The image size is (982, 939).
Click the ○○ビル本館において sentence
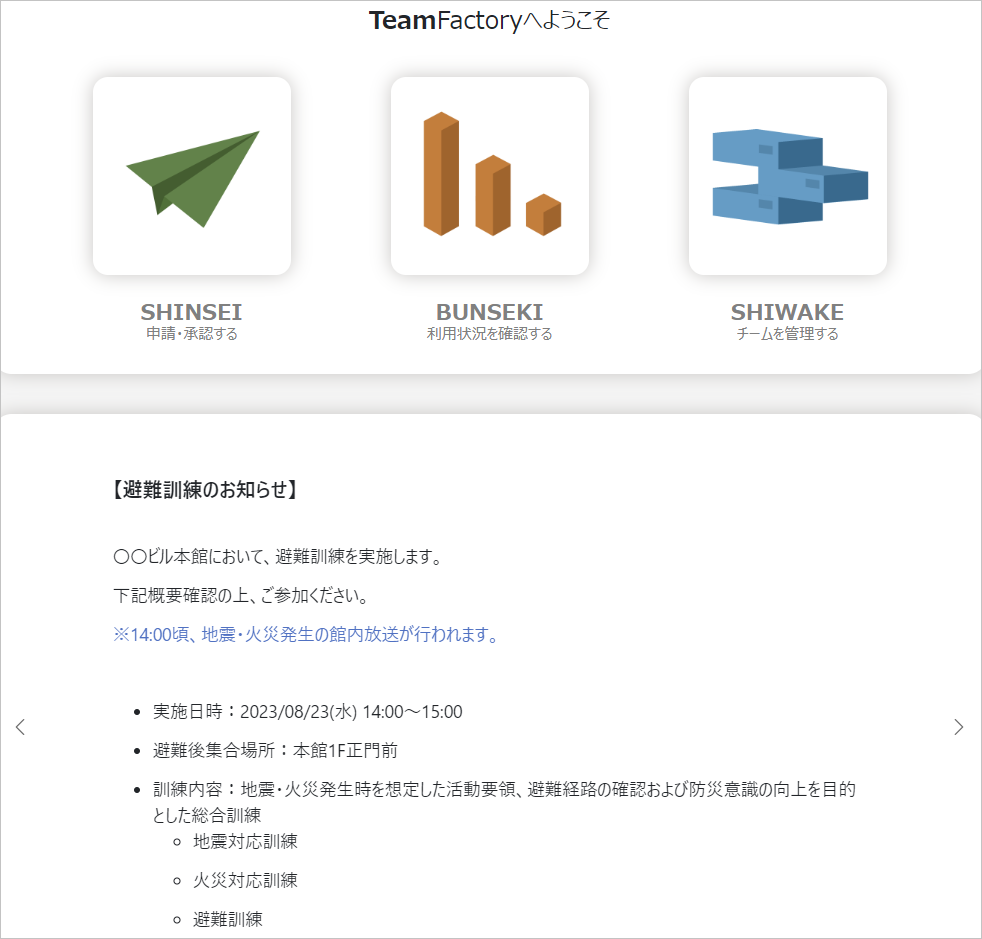(x=279, y=556)
